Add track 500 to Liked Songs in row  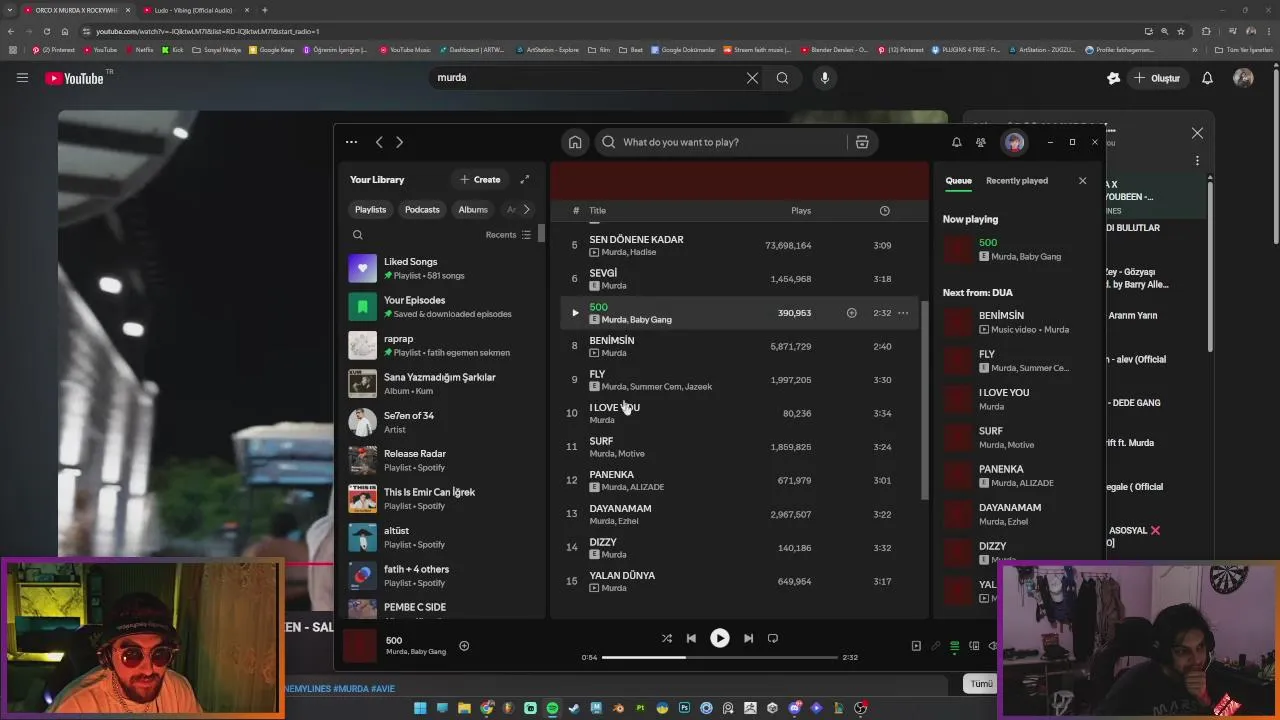852,313
